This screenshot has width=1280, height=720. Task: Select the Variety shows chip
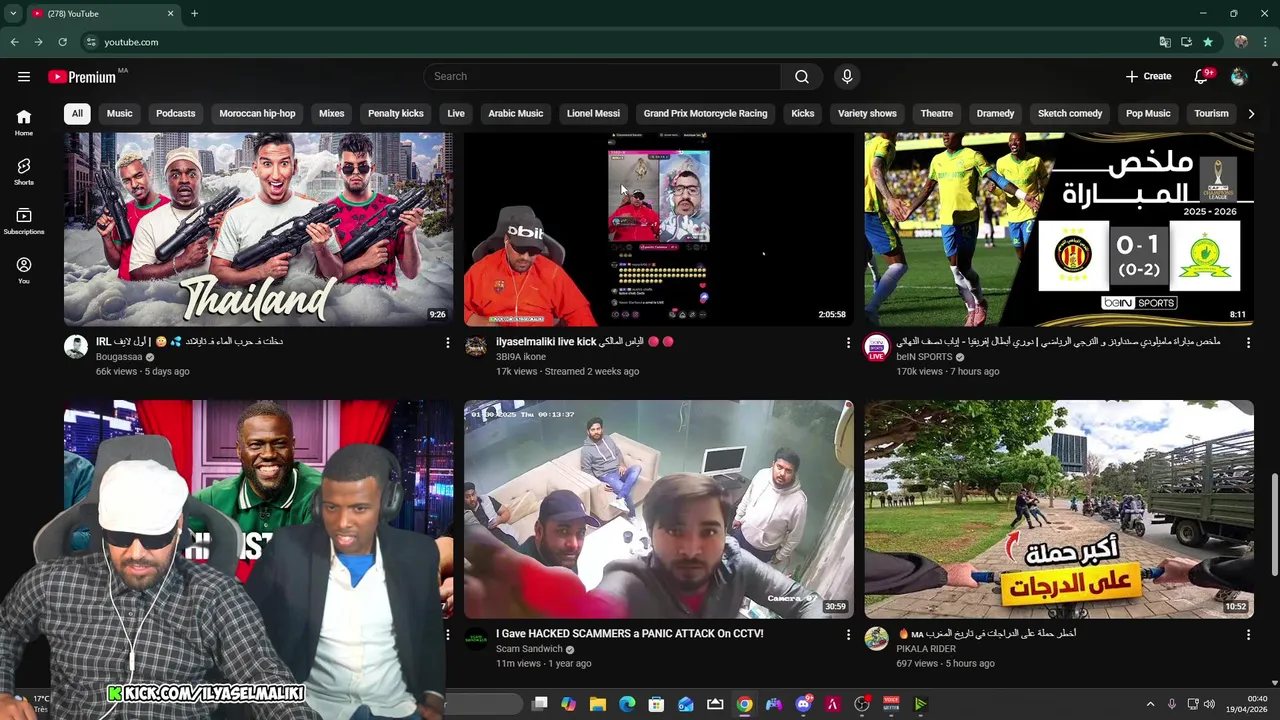[867, 113]
